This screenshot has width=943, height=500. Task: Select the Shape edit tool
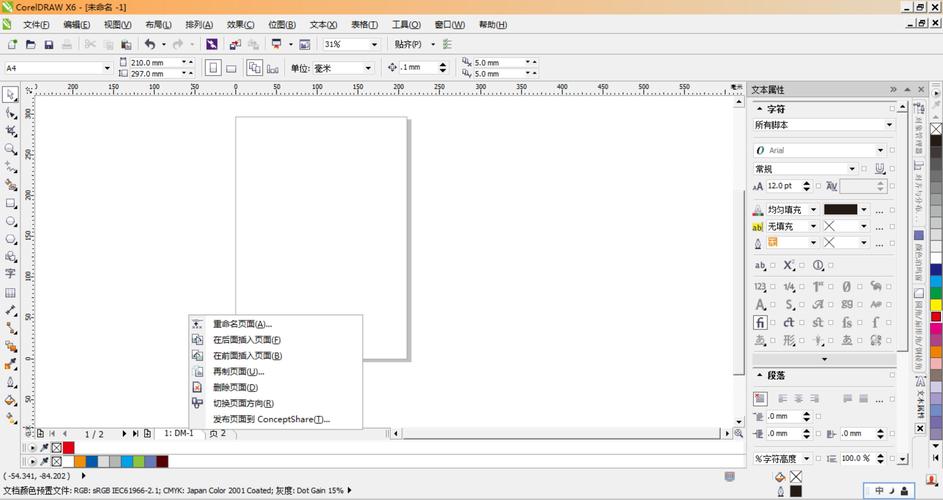tap(10, 113)
